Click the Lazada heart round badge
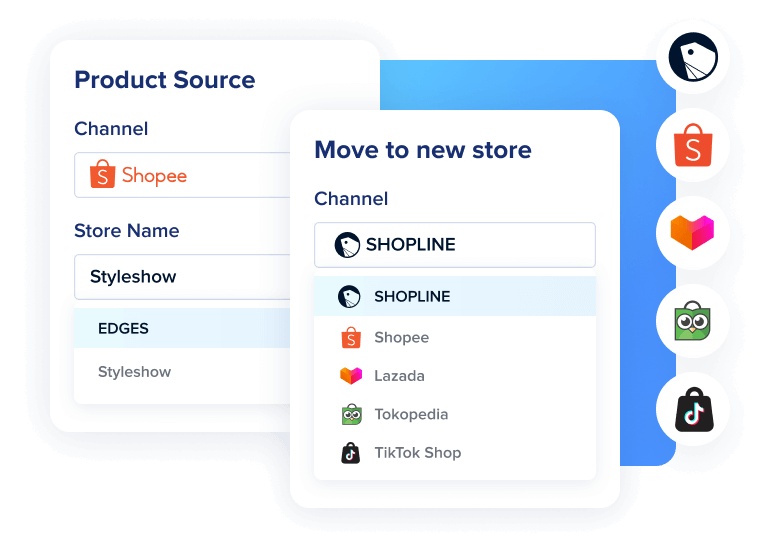The image size is (780, 540). [693, 233]
